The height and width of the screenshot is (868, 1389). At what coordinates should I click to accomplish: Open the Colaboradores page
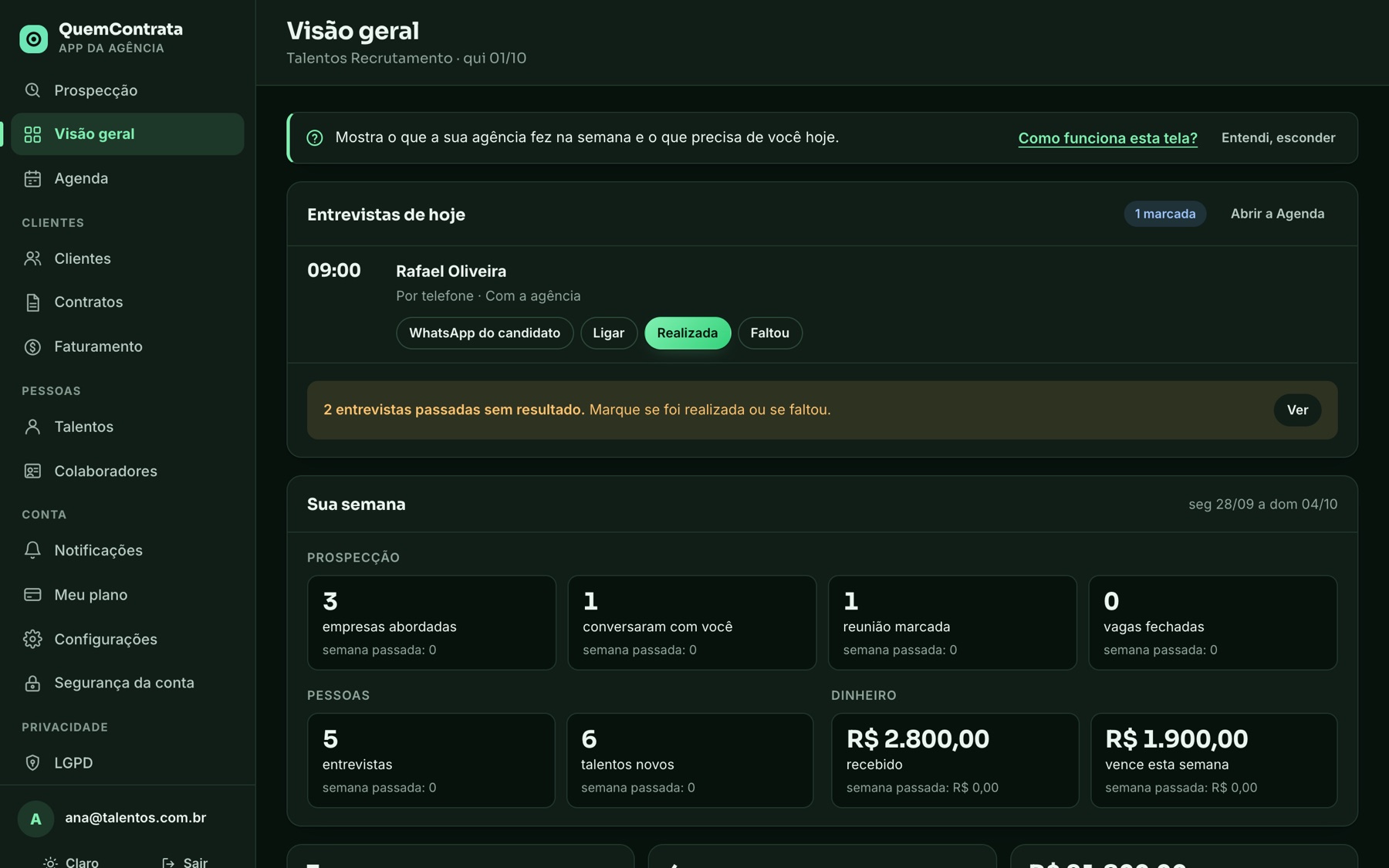[x=127, y=471]
